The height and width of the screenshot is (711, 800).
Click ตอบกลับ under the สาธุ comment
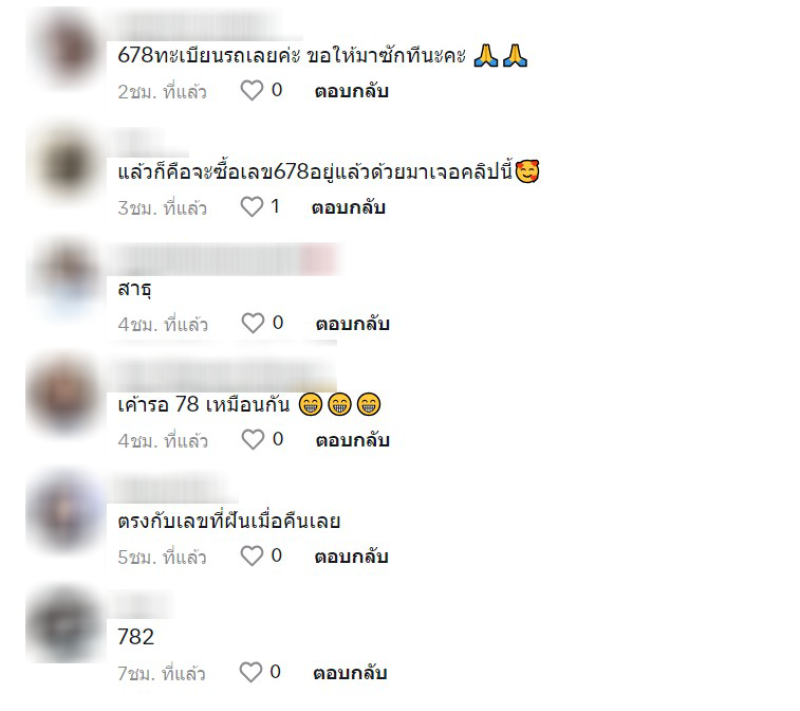click(353, 324)
